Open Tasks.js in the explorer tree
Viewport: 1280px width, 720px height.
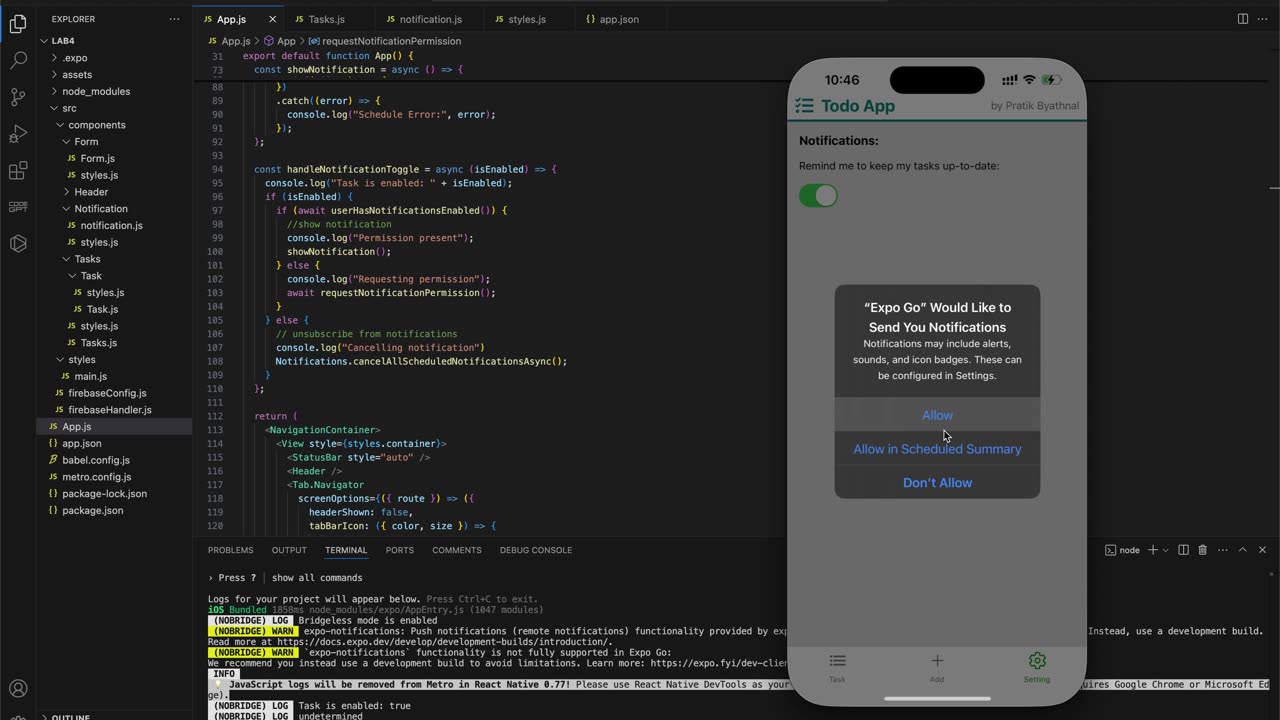click(x=98, y=343)
